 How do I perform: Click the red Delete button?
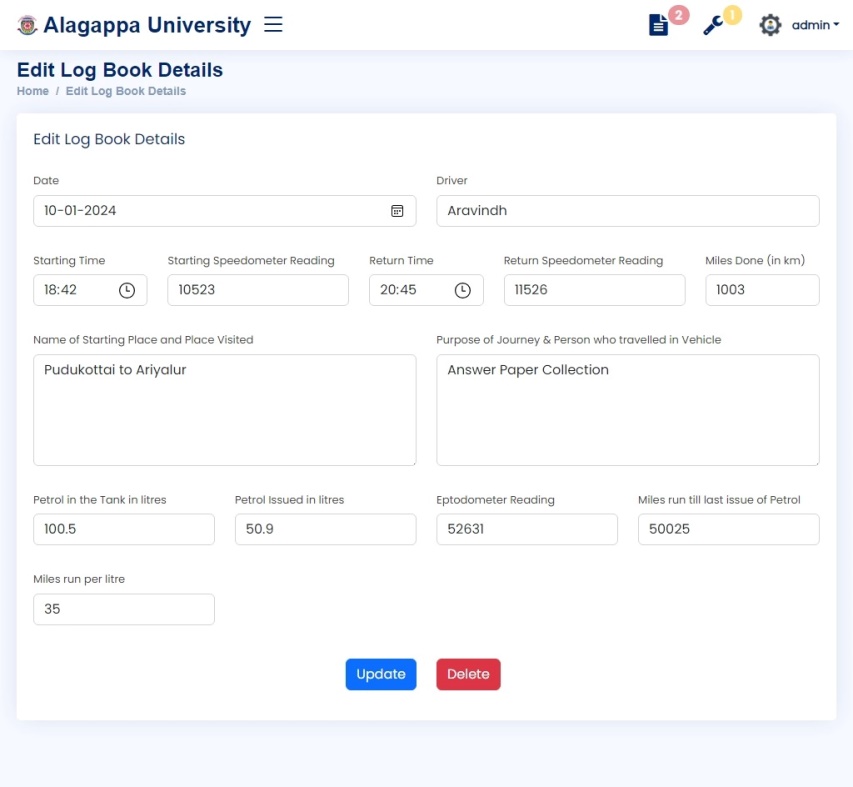(x=468, y=674)
